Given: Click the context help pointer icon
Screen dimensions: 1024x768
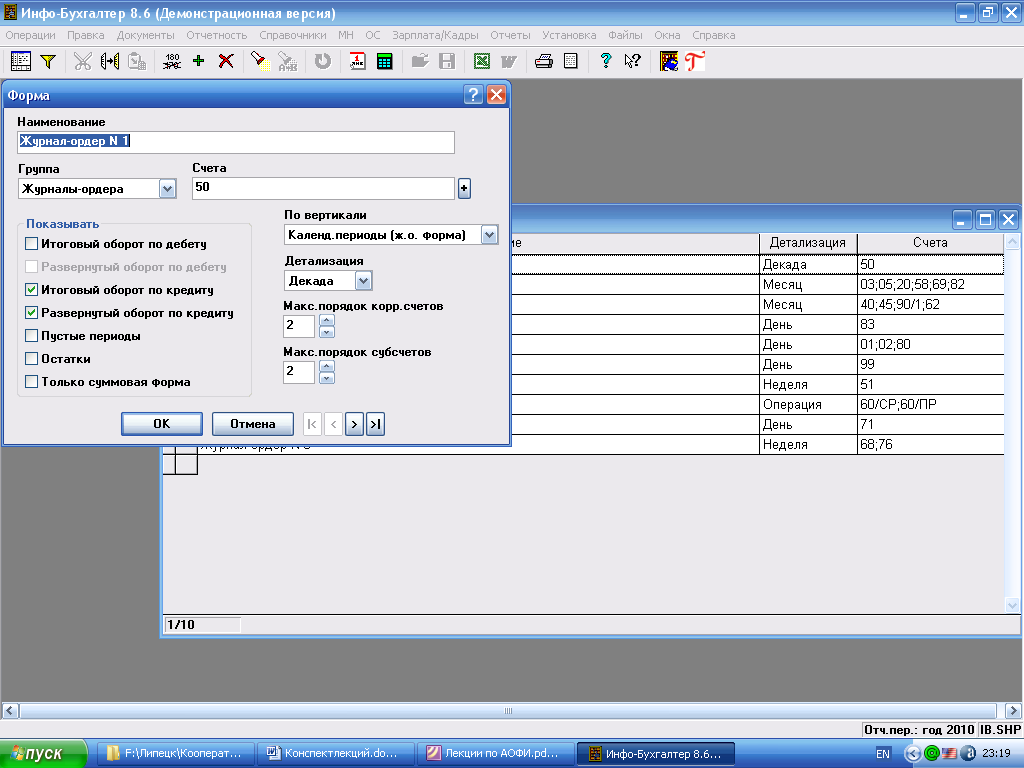Looking at the screenshot, I should click(x=632, y=61).
